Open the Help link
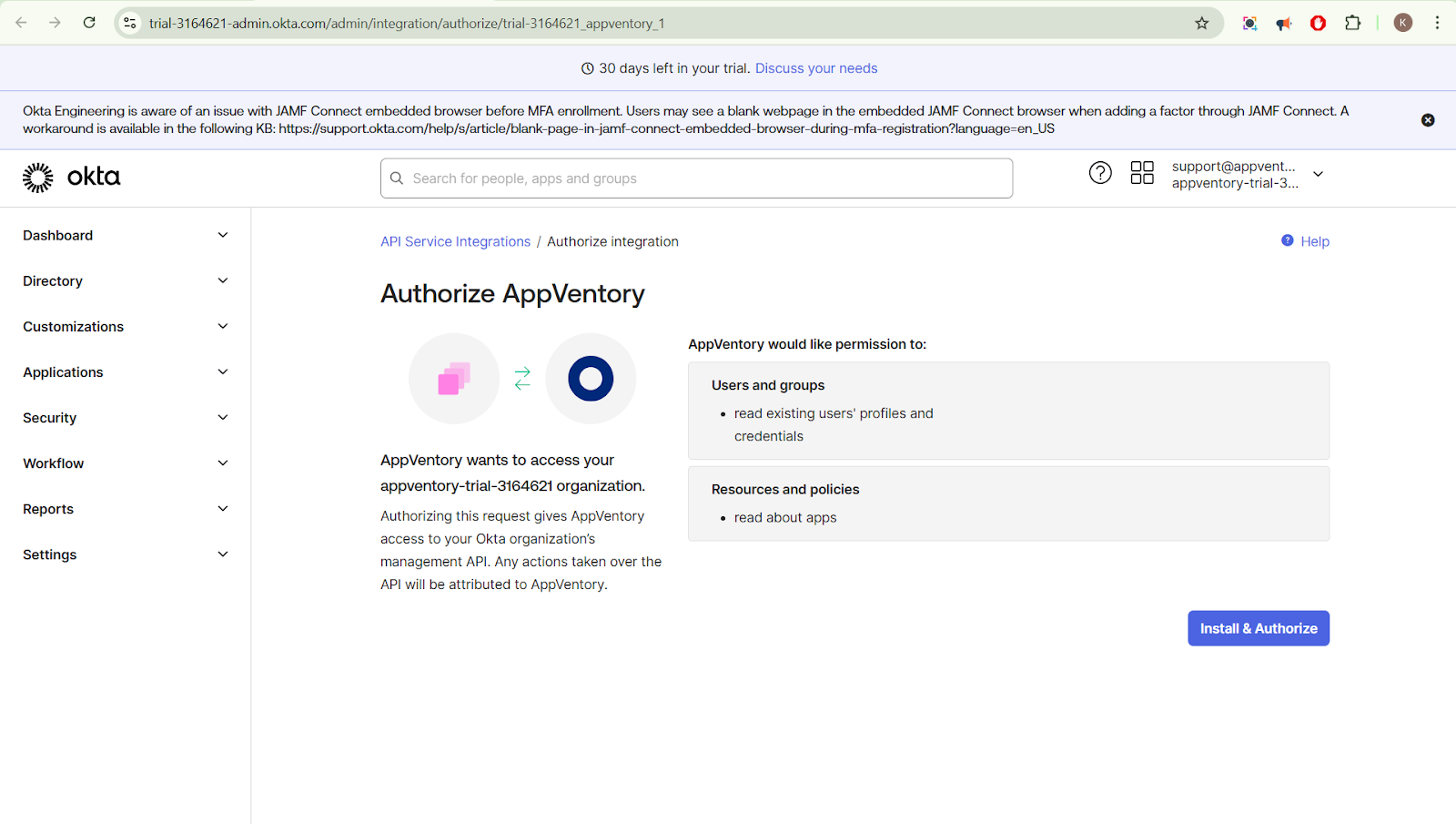 click(x=1315, y=241)
